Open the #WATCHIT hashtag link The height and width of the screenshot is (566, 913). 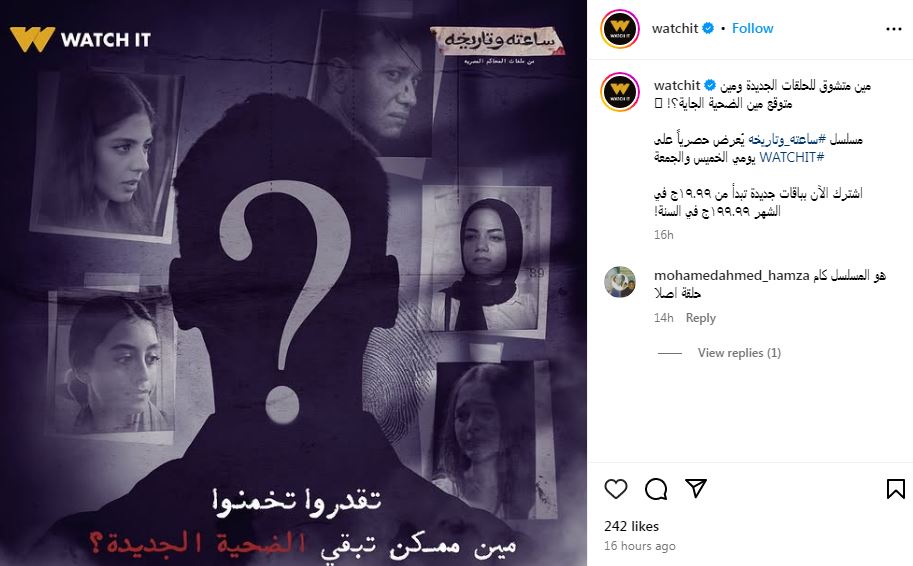791,157
